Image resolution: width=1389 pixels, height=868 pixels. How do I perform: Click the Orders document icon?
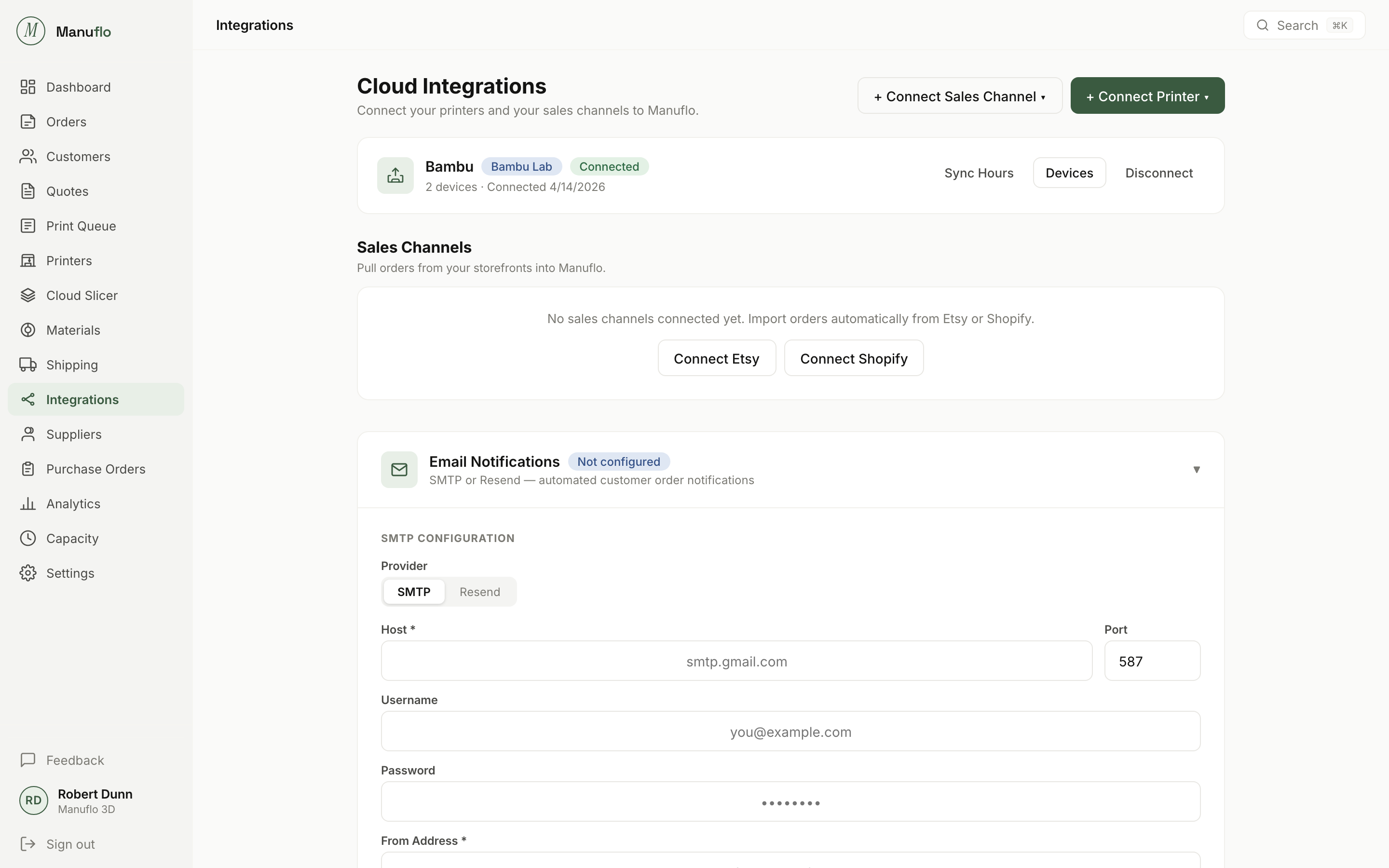27,122
